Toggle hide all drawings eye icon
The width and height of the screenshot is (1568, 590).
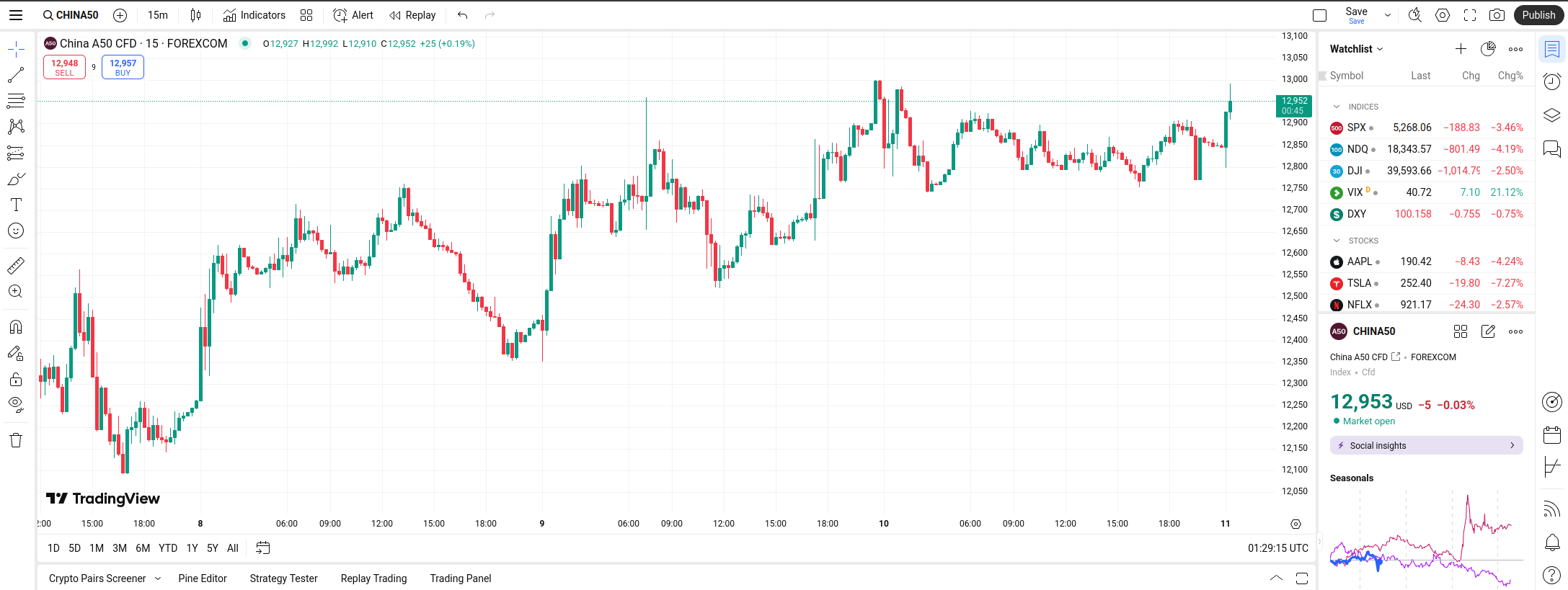pyautogui.click(x=16, y=405)
